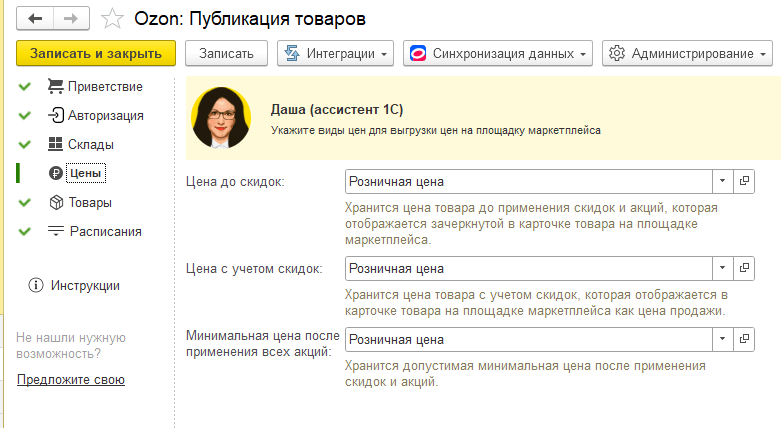This screenshot has height=428, width=781.
Task: Click the grid icon beside Склады
Action: pyautogui.click(x=55, y=144)
